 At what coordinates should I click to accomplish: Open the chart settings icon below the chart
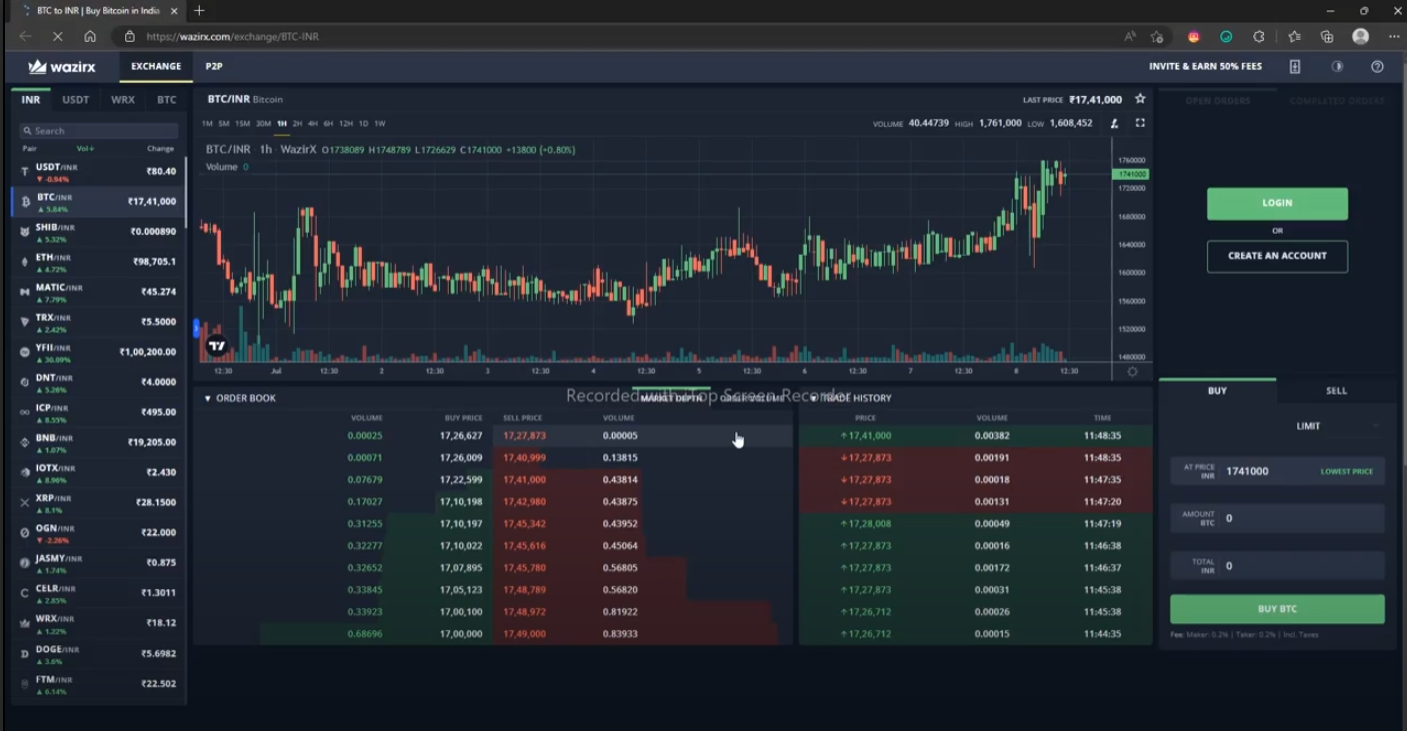[x=1131, y=370]
